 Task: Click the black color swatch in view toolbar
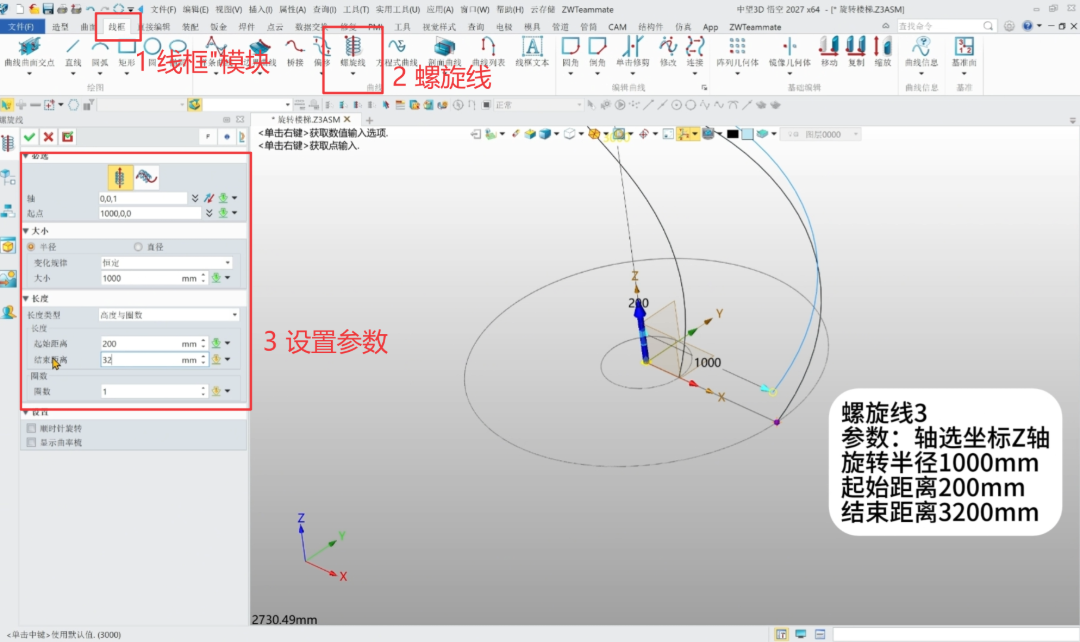click(x=732, y=134)
